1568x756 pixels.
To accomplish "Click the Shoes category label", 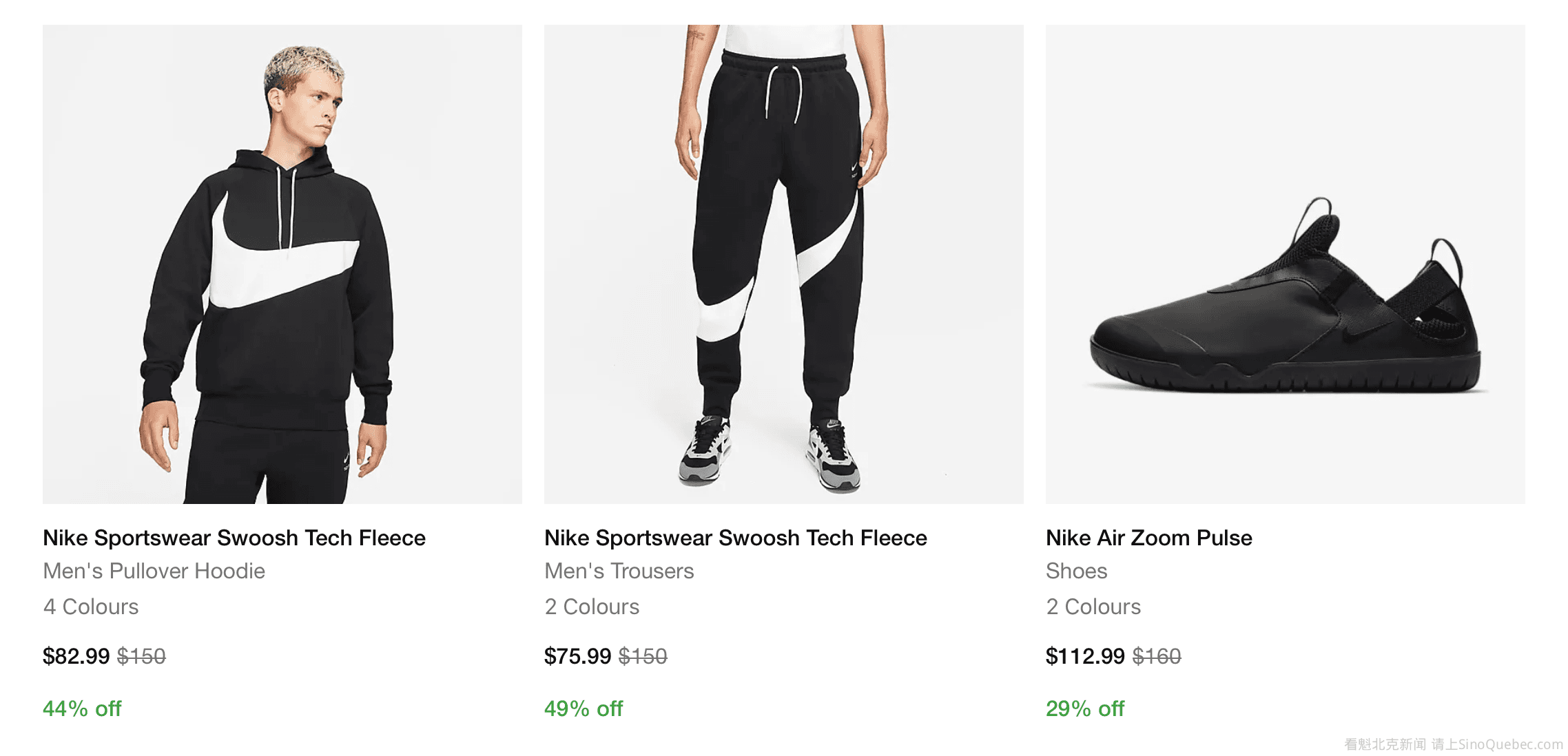I will [1076, 571].
